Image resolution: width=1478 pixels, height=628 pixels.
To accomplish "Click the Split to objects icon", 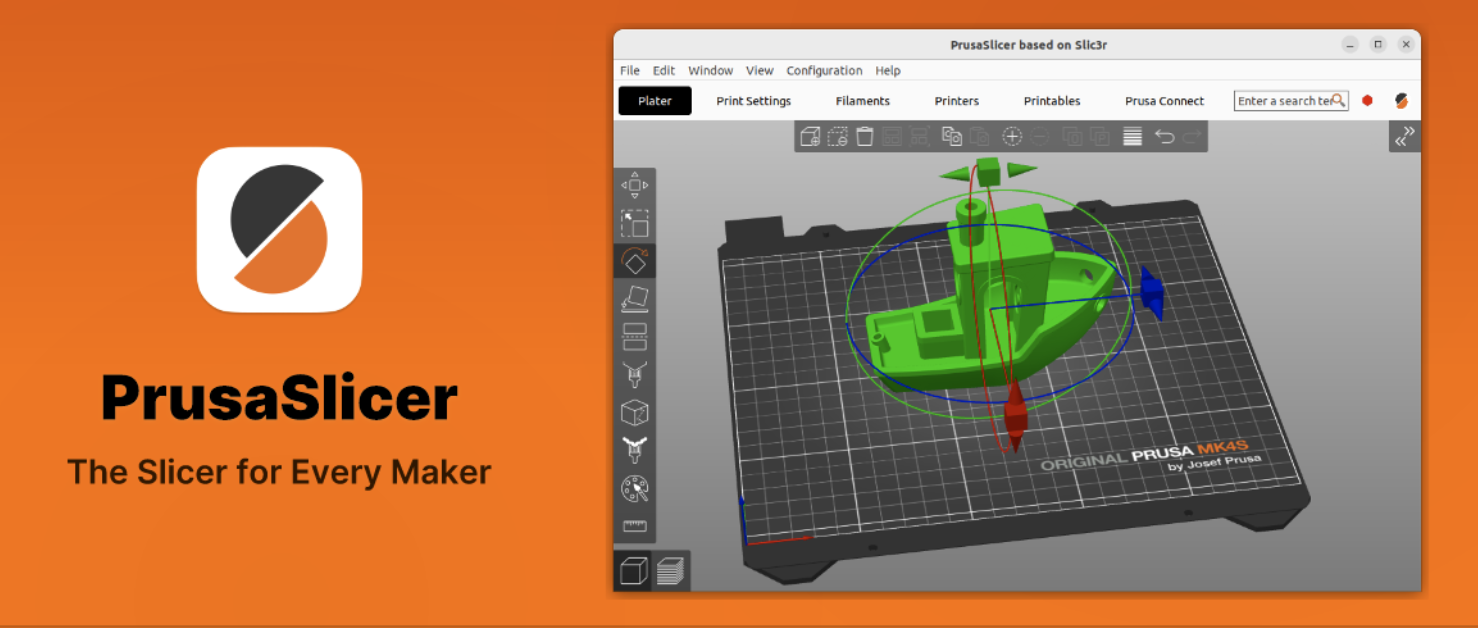I will (1071, 137).
